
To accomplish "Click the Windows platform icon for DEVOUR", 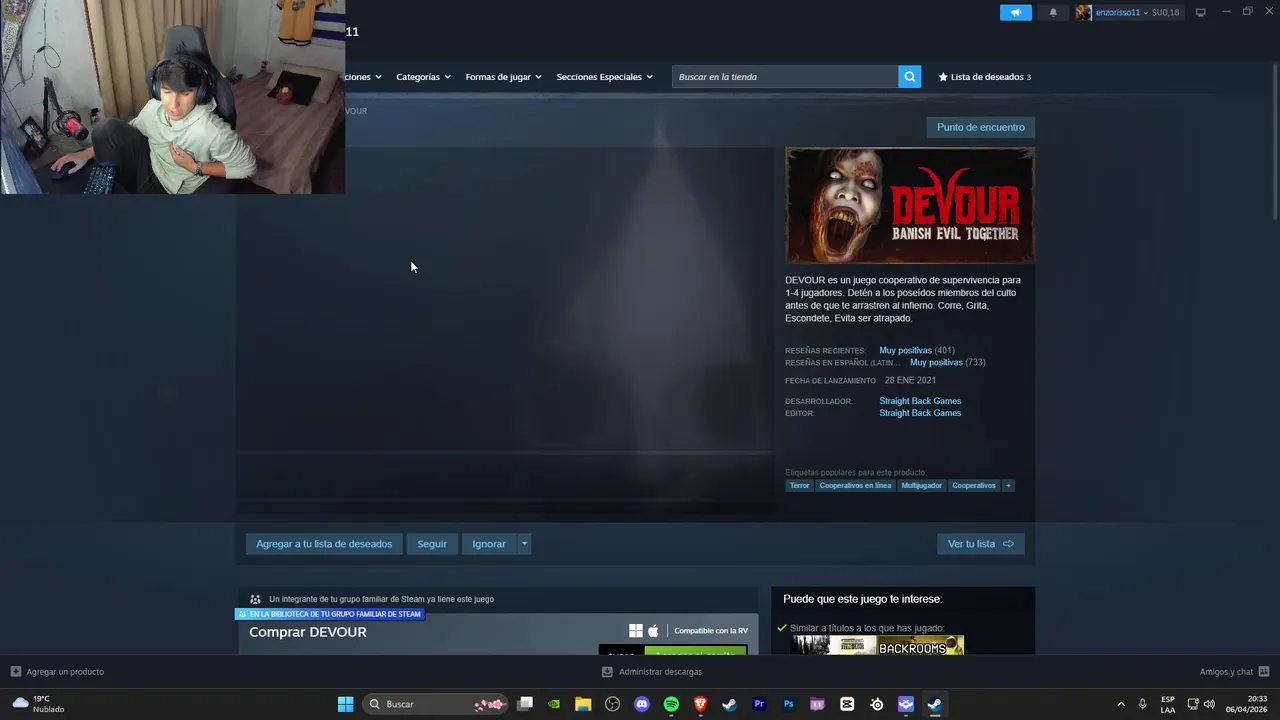I will pos(635,631).
